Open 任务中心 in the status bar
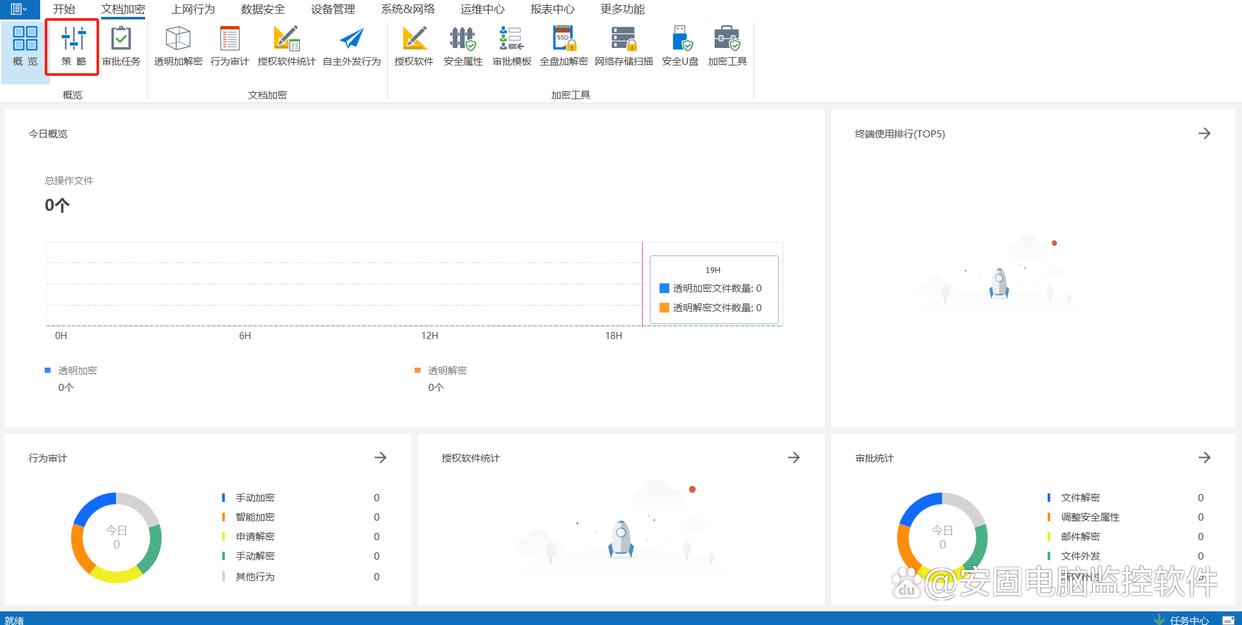Image resolution: width=1242 pixels, height=625 pixels. (1188, 619)
